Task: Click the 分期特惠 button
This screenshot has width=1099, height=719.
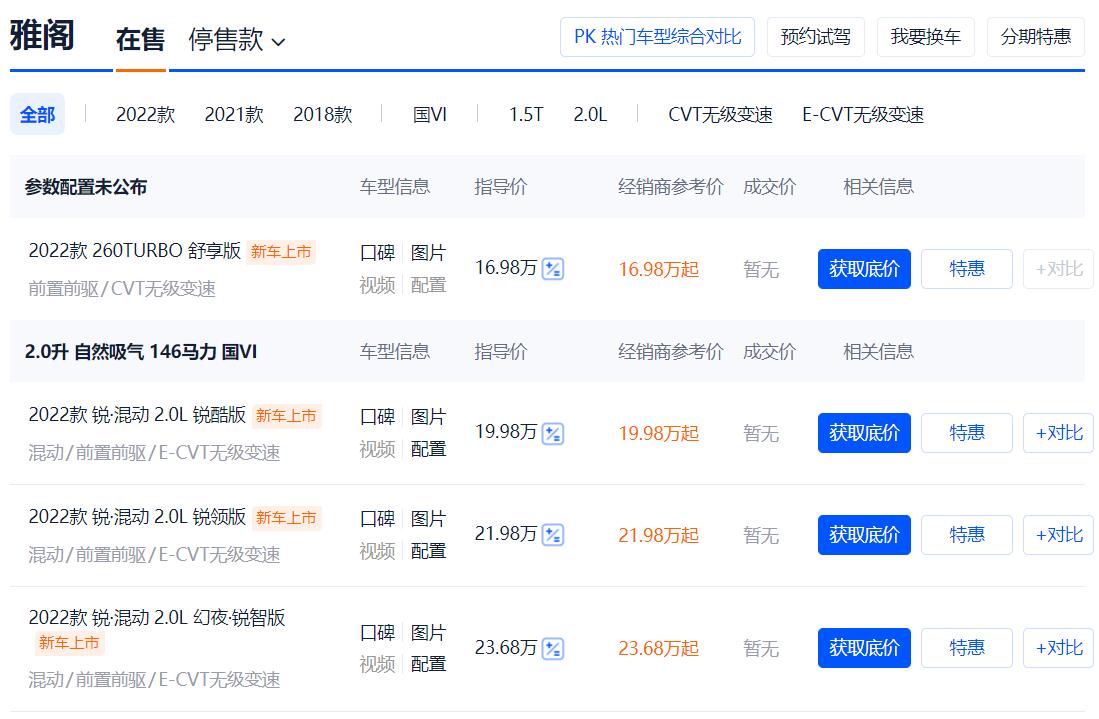Action: (x=1036, y=37)
